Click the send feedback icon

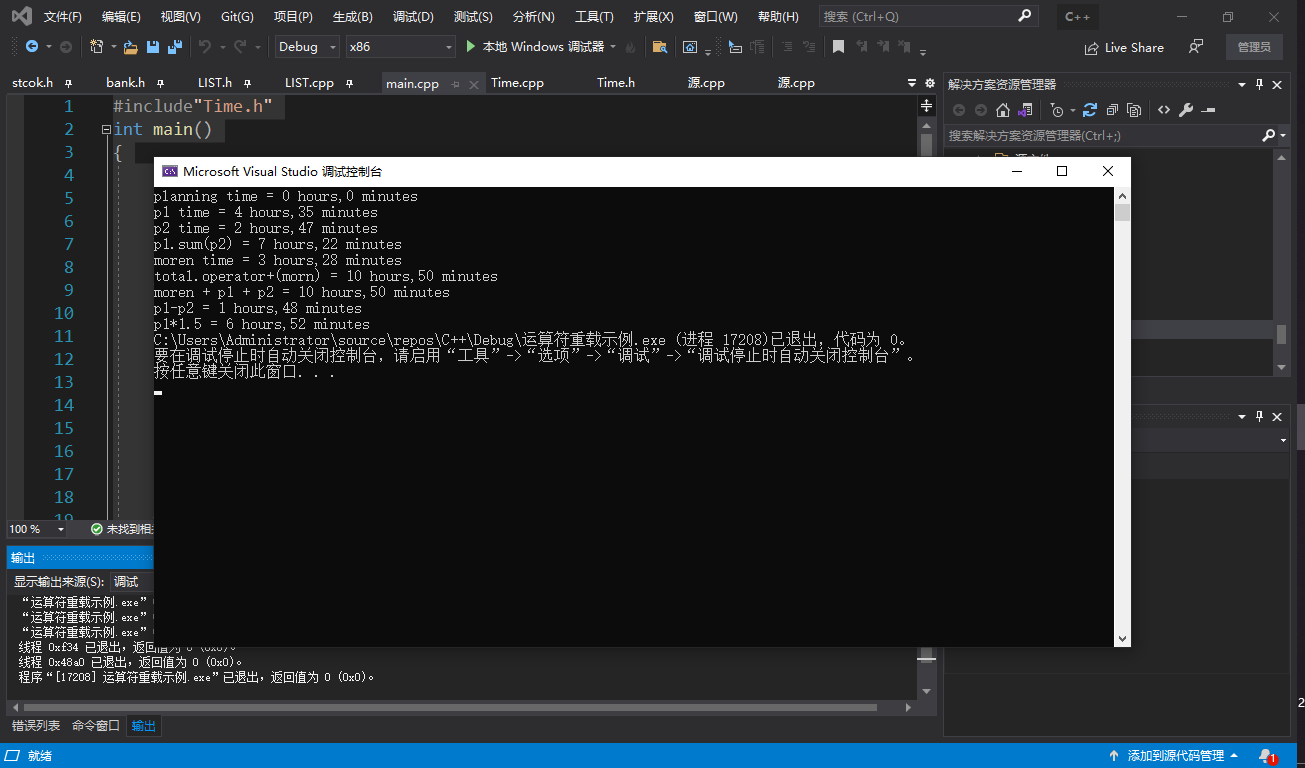[x=1196, y=47]
